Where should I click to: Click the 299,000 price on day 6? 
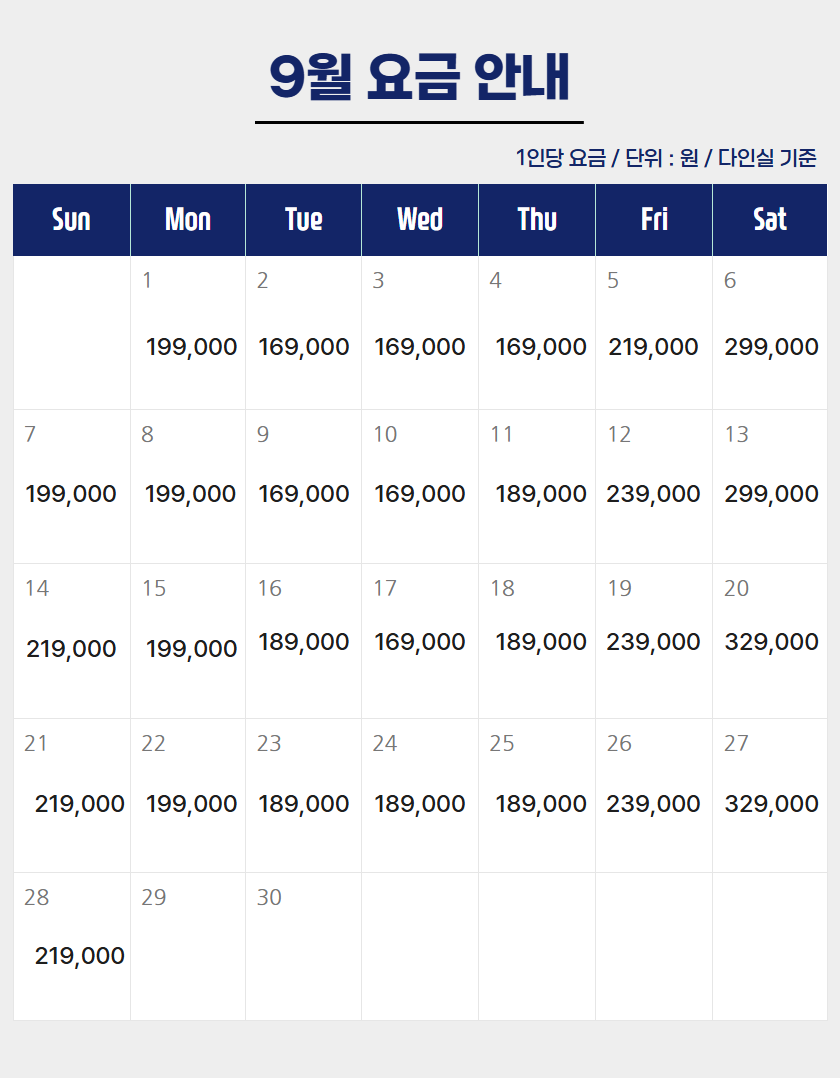tap(771, 347)
